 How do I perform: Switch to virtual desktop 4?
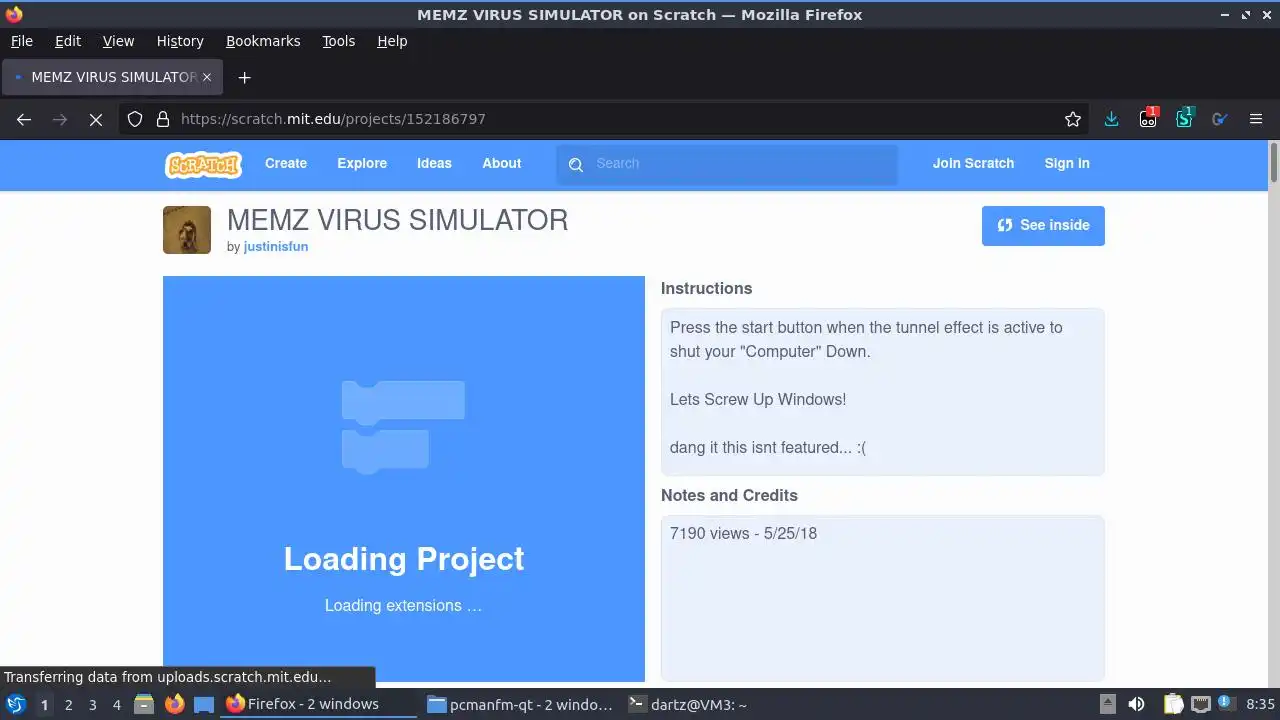(116, 705)
